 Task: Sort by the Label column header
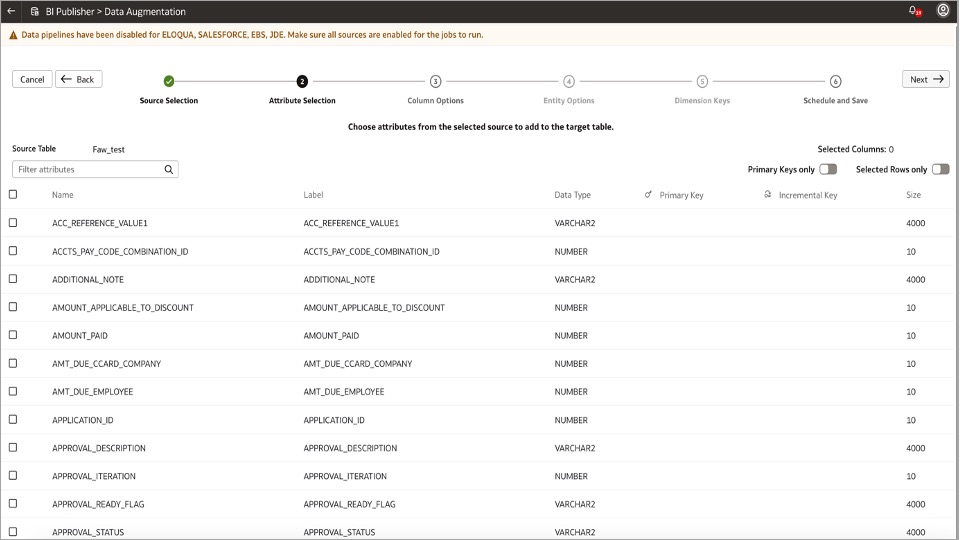(x=313, y=195)
